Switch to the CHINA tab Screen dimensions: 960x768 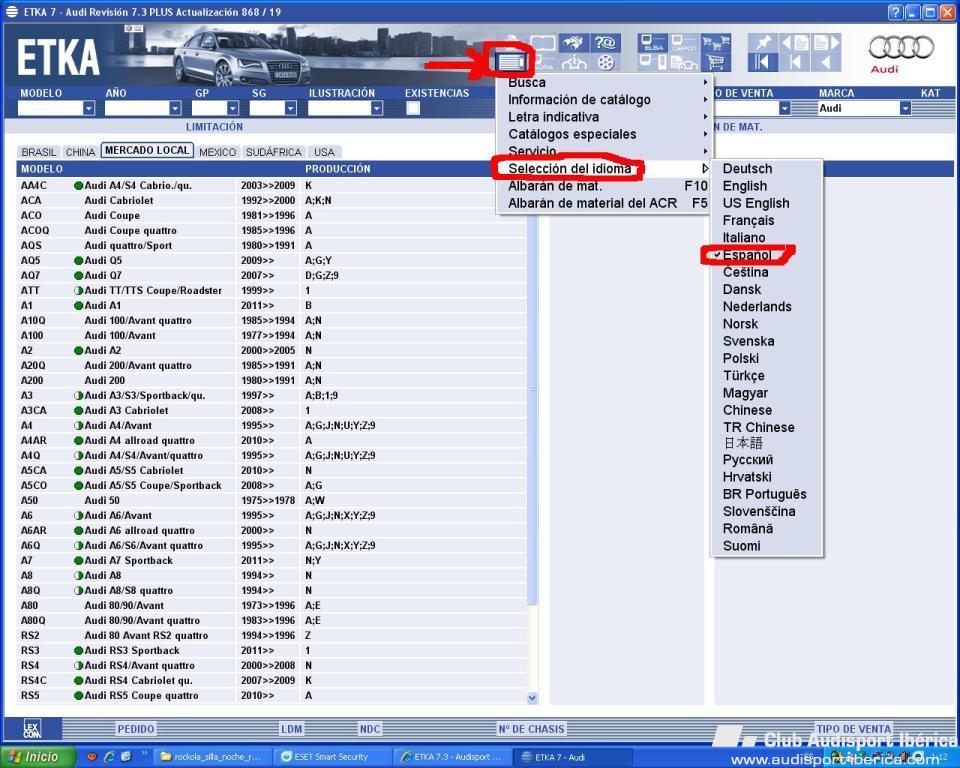pyautogui.click(x=80, y=152)
